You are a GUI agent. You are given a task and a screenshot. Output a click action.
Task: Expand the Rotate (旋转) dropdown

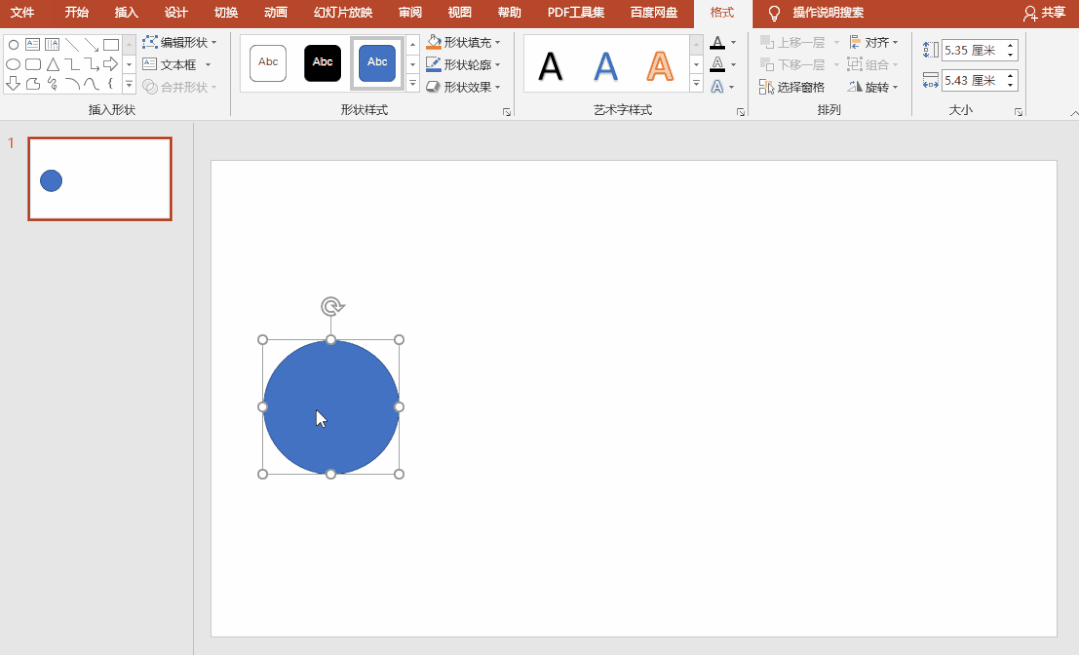coord(874,87)
